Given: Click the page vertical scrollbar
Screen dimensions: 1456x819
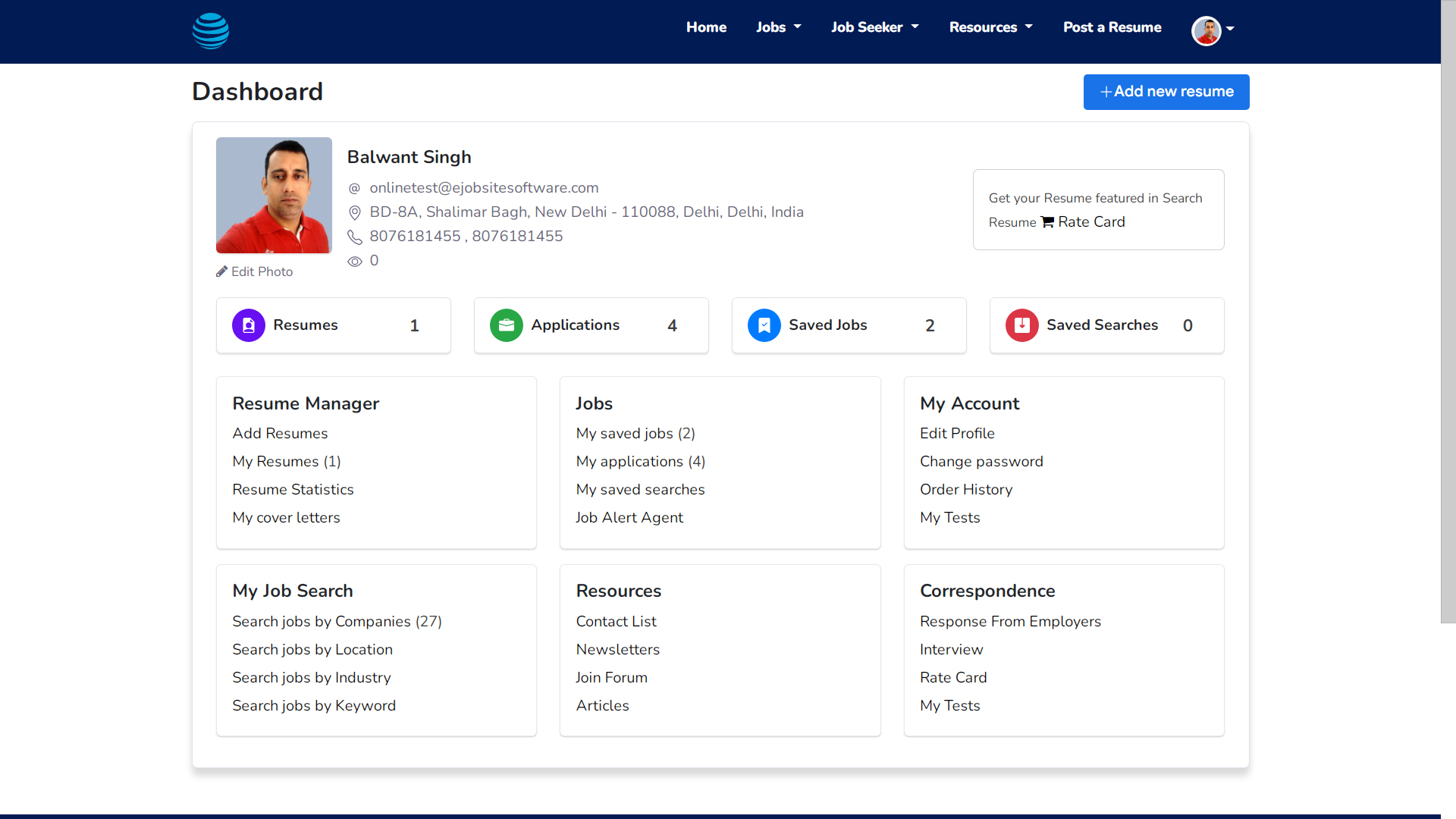Looking at the screenshot, I should click(x=1448, y=312).
